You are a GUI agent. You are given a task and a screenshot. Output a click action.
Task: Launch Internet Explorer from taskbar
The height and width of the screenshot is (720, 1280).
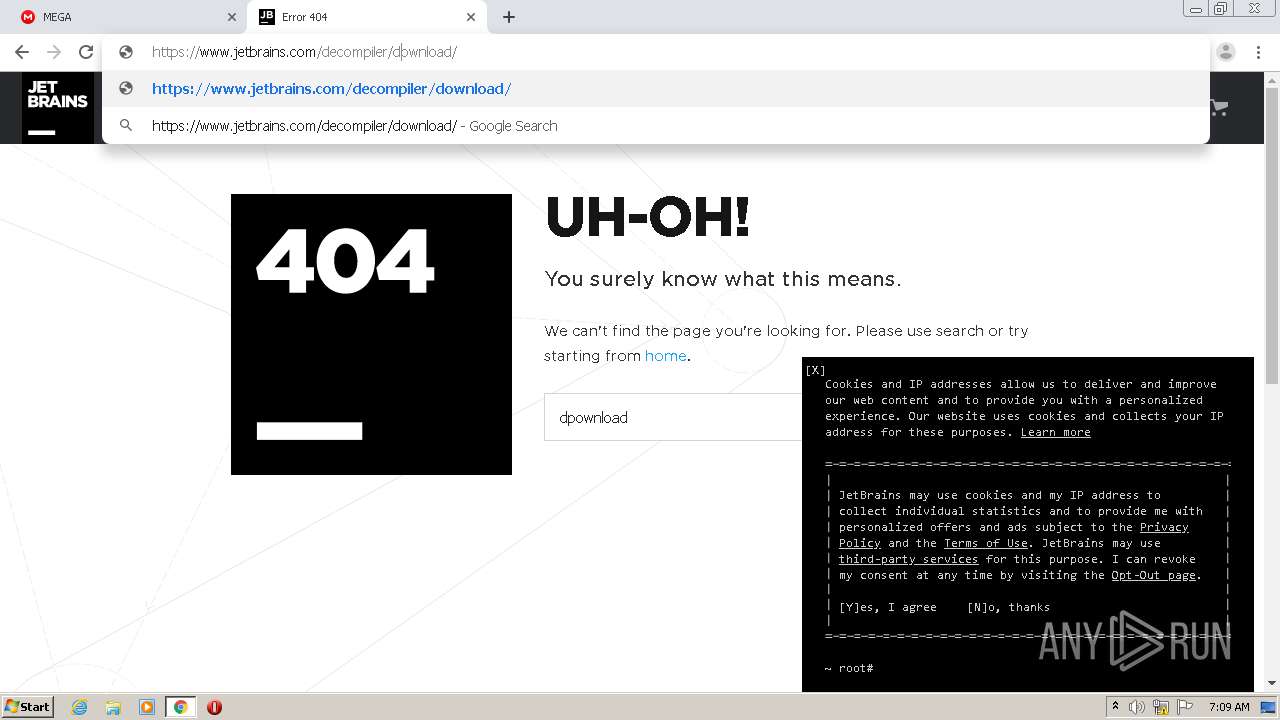click(80, 707)
